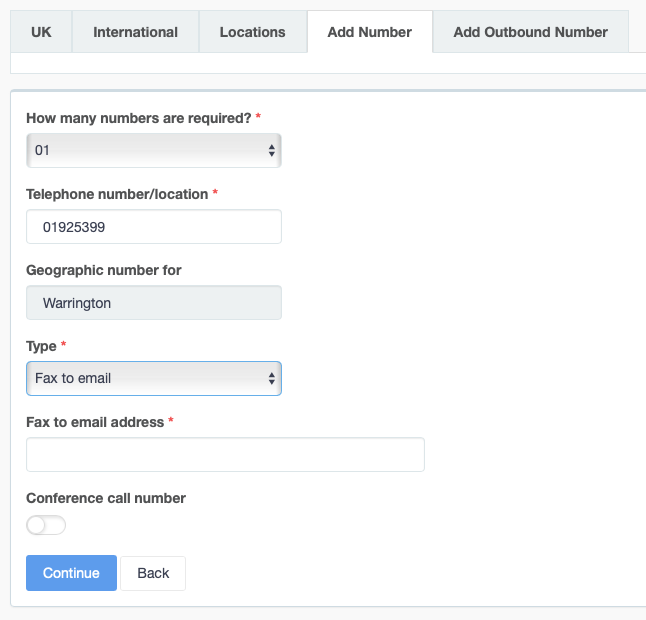
Task: Open the International tab
Action: (135, 32)
